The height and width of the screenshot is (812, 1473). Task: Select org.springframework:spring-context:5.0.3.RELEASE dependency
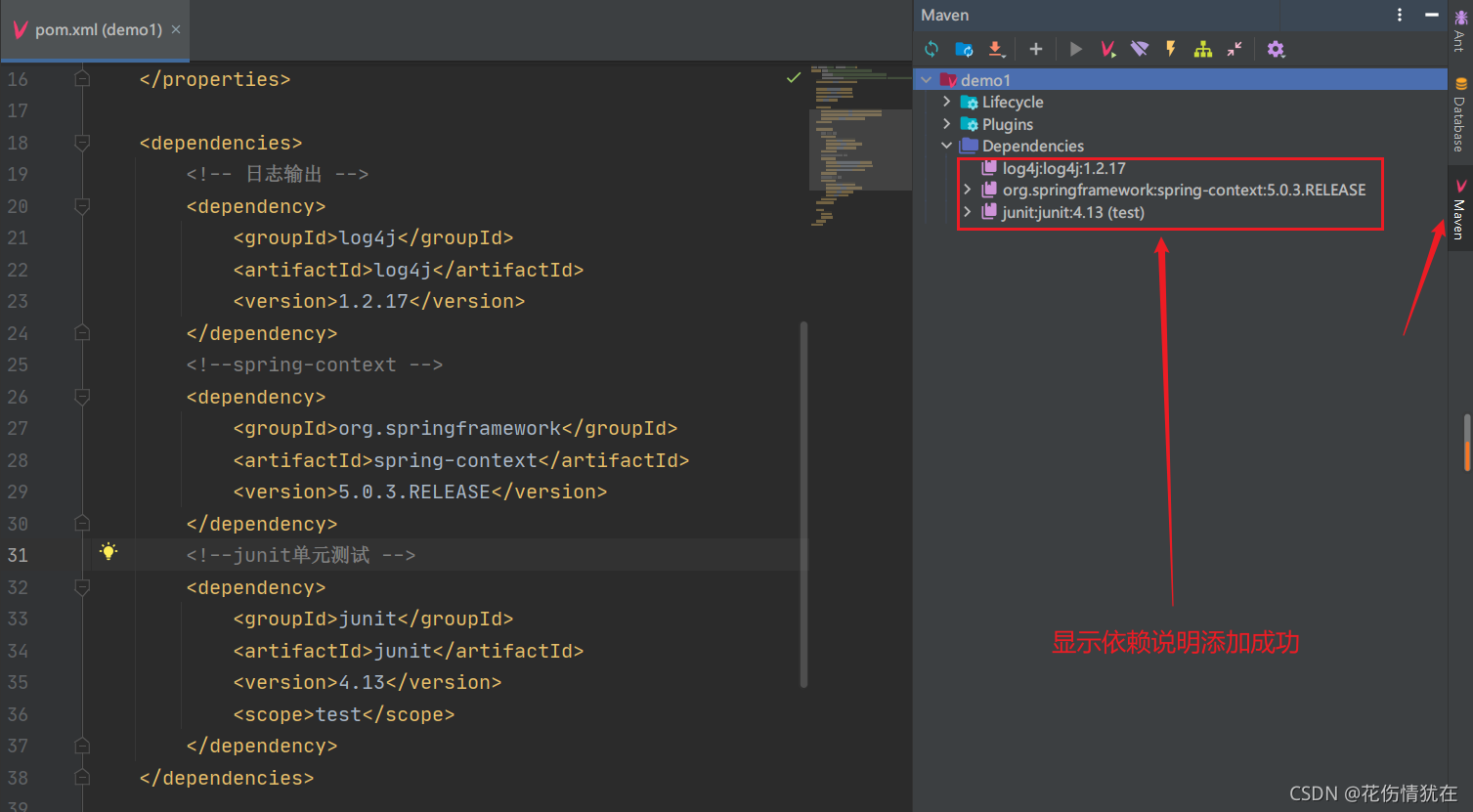tap(1185, 190)
